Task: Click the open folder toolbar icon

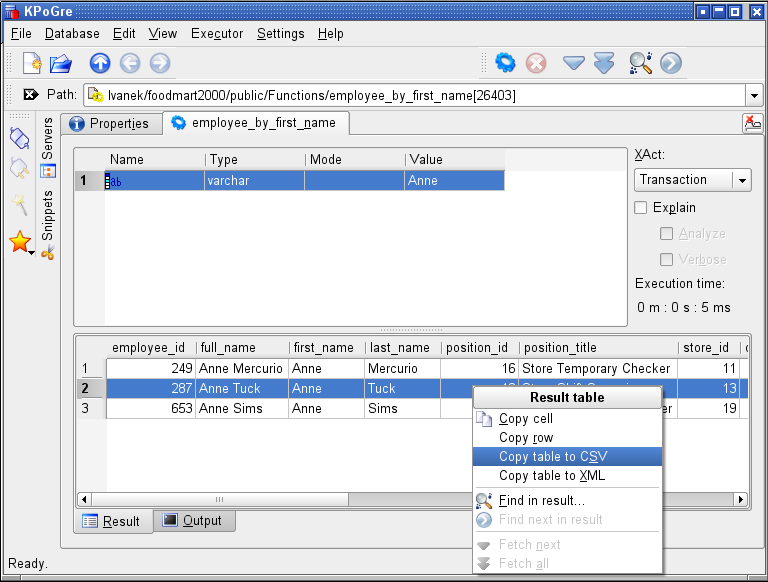Action: point(61,63)
